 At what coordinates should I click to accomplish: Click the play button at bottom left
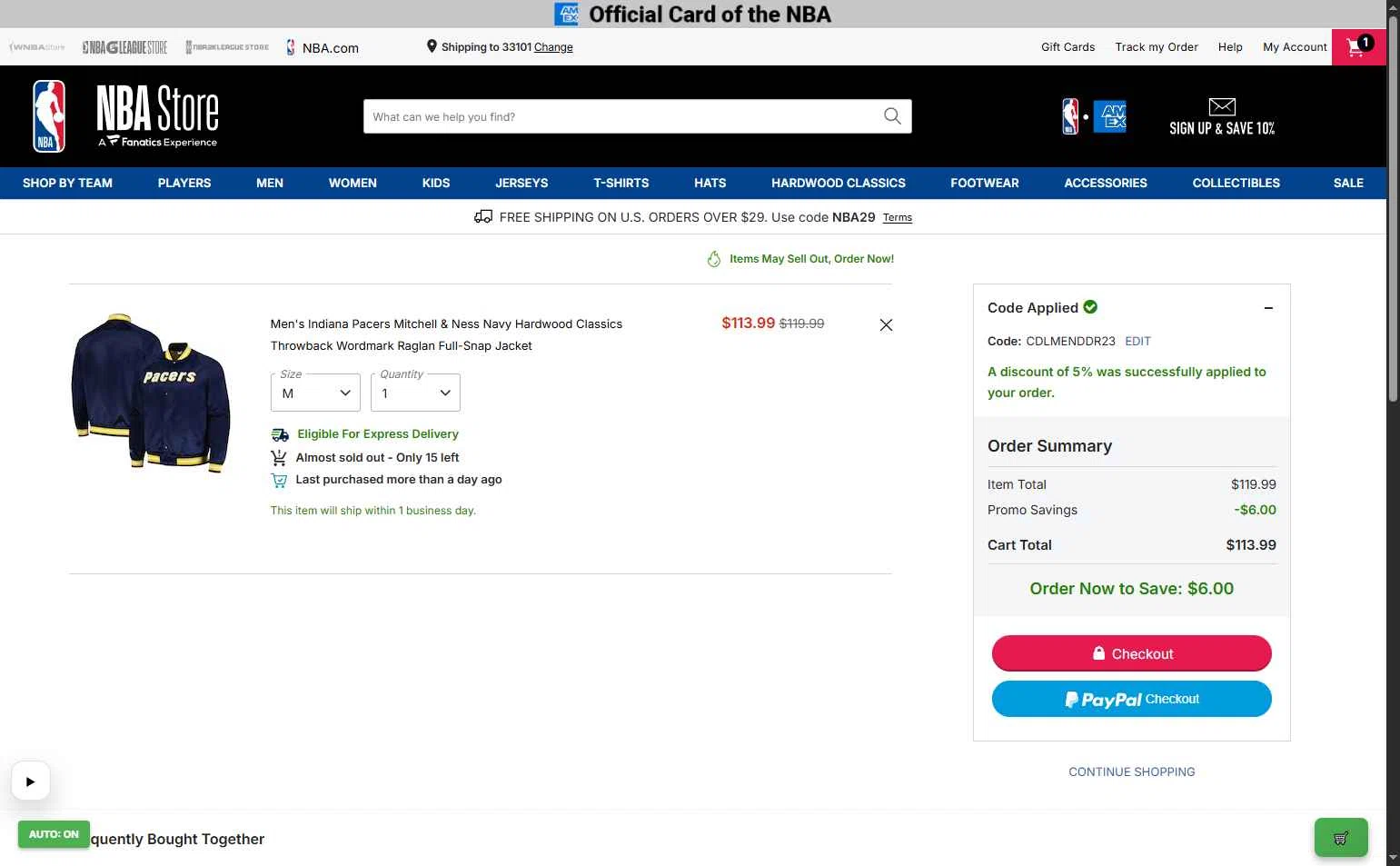[x=30, y=781]
